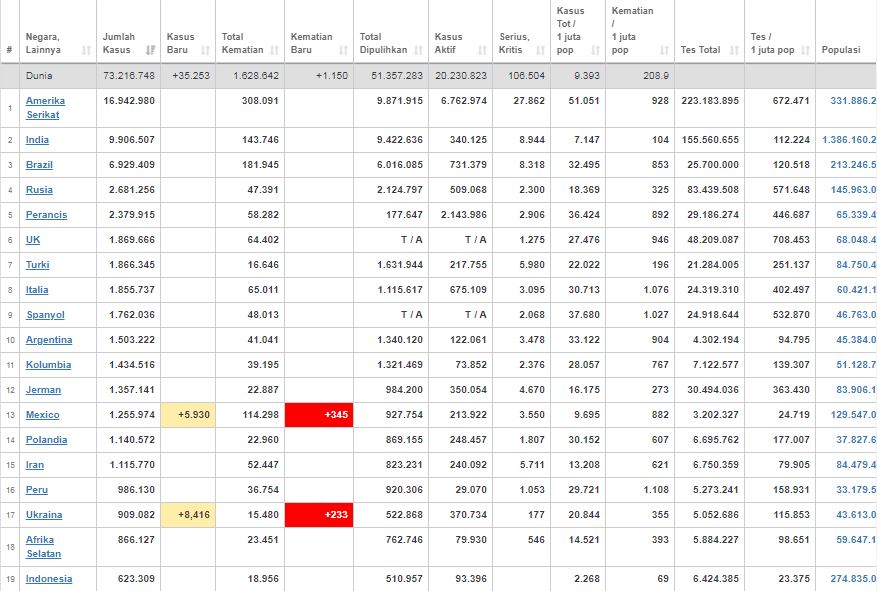Select Polandia total tests 6.695.762
Image resolution: width=877 pixels, height=591 pixels.
coord(715,439)
